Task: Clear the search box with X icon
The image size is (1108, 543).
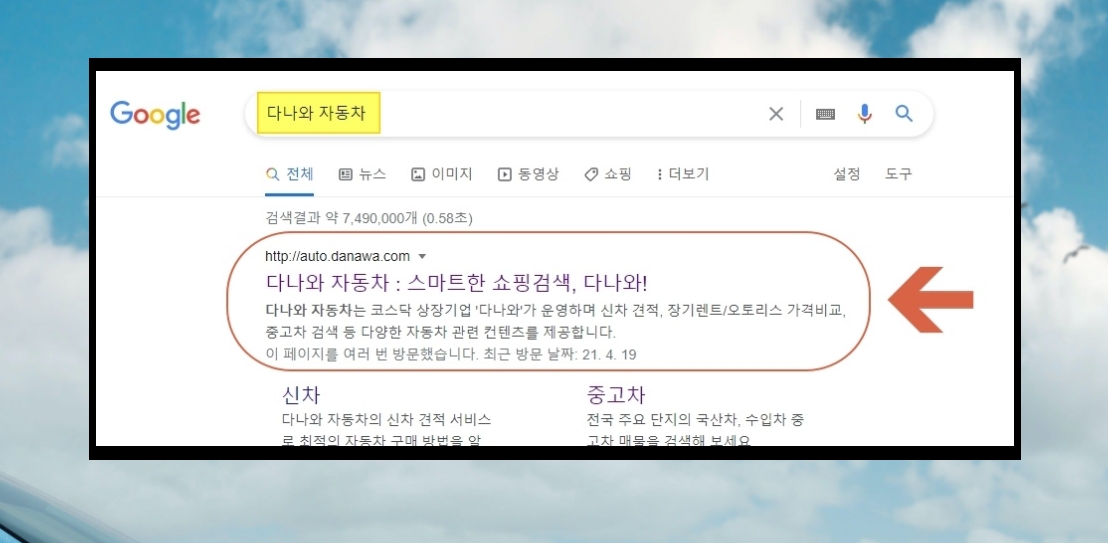Action: point(776,114)
